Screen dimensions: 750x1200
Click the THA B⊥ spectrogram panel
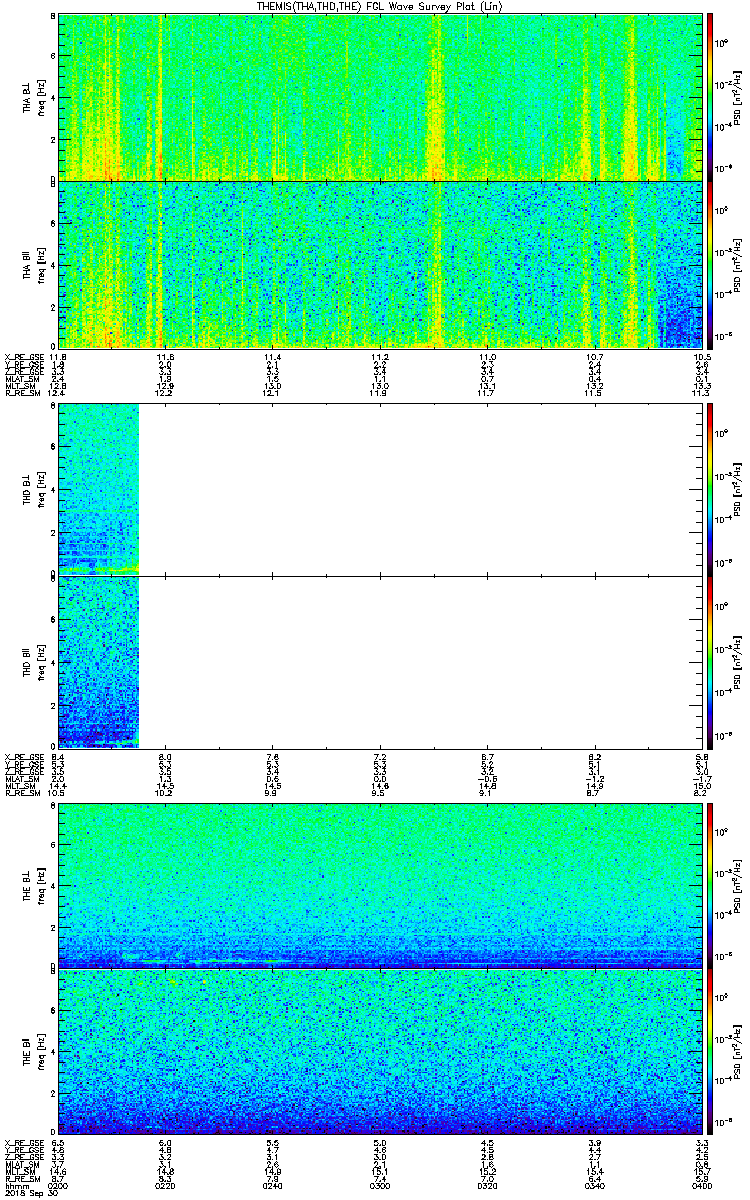click(x=381, y=96)
